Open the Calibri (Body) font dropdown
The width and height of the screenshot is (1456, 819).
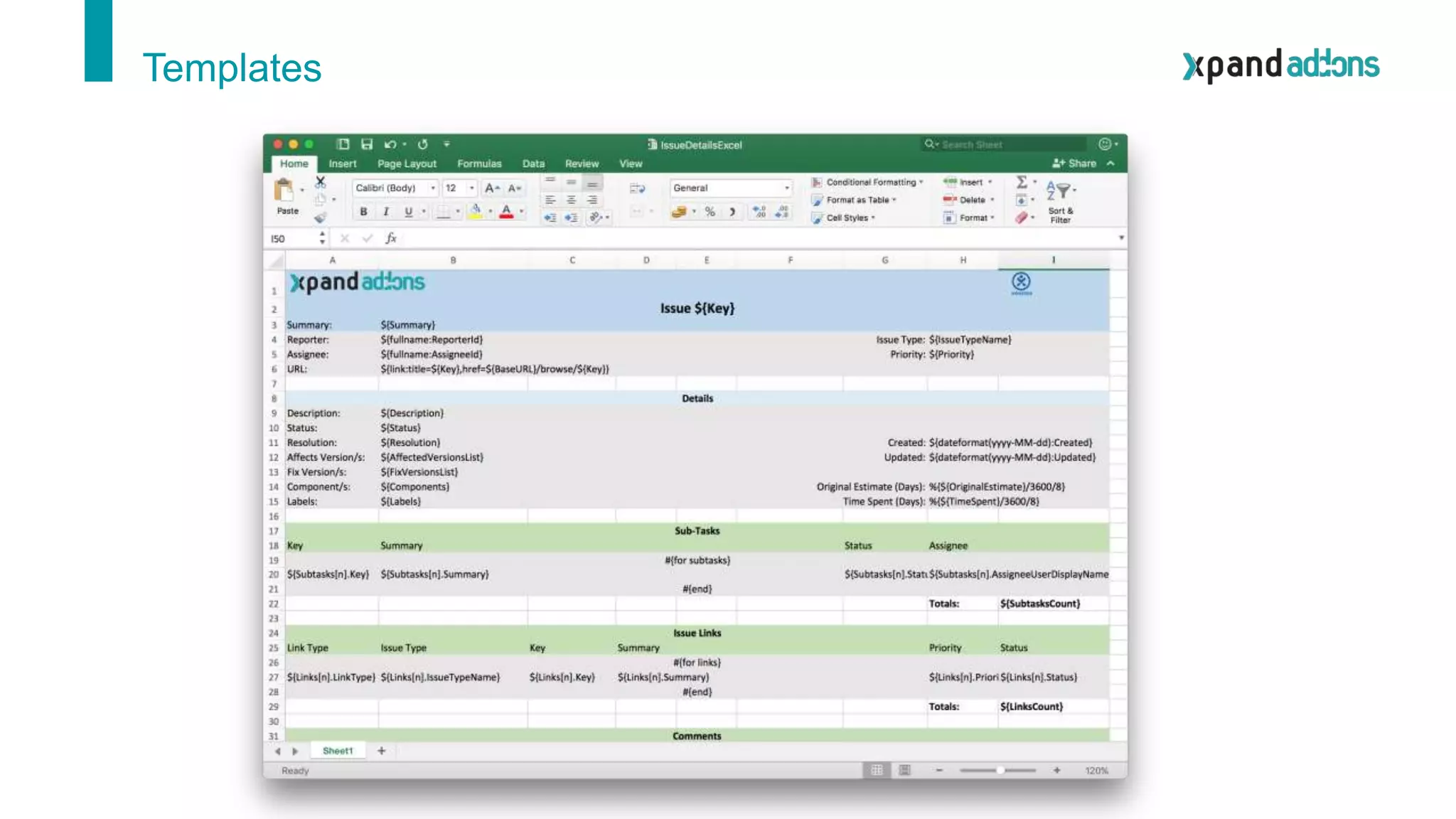pos(395,188)
